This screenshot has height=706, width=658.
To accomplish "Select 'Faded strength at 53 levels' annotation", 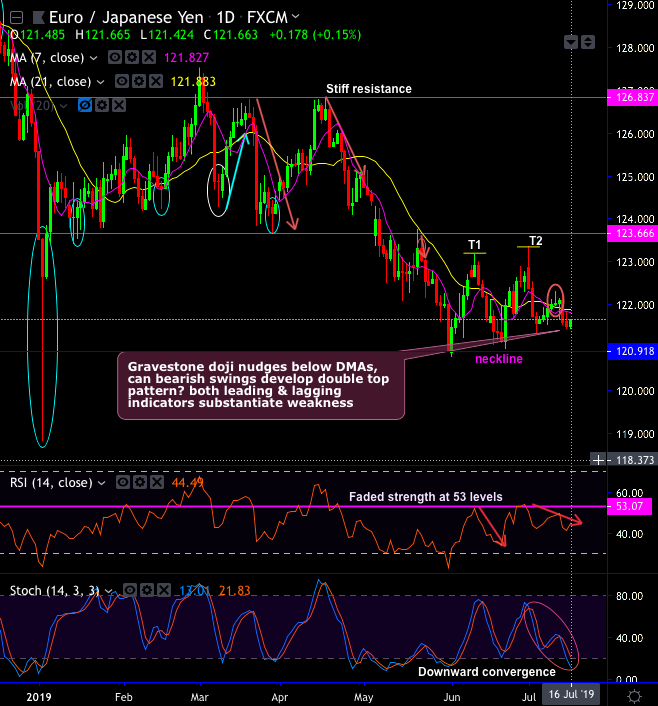I will tap(426, 497).
